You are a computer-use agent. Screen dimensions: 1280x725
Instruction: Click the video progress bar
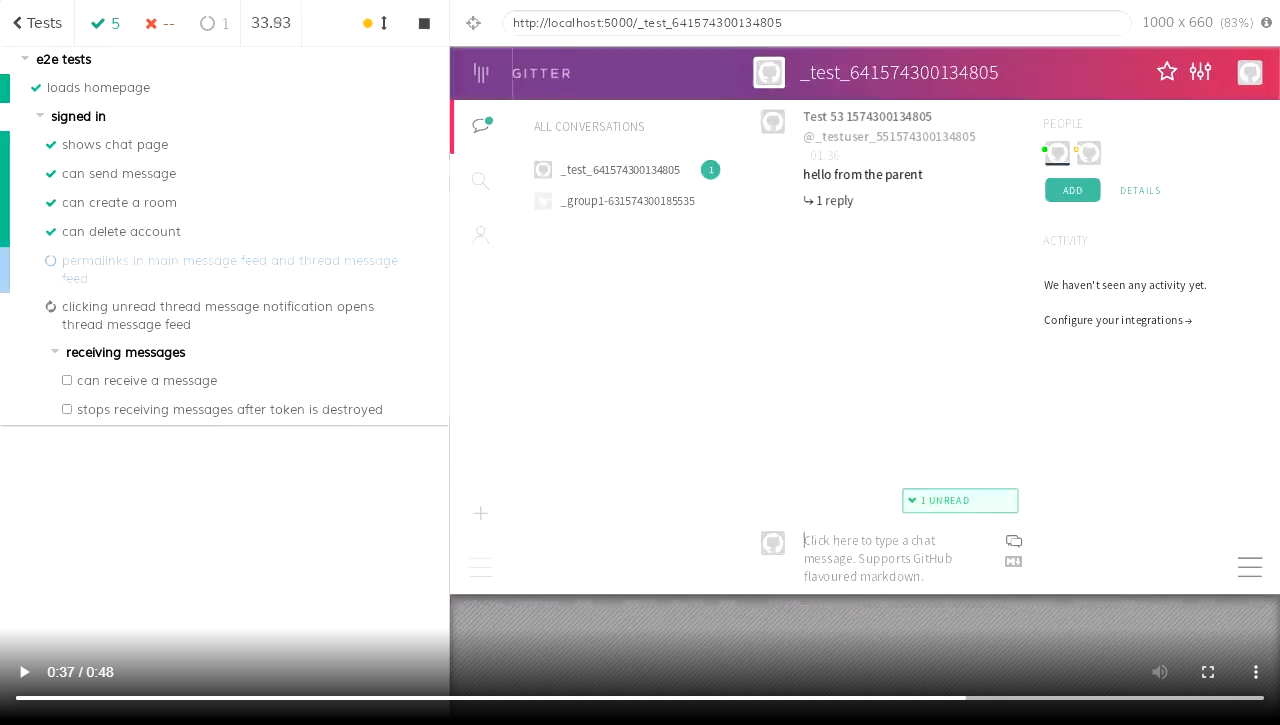point(640,698)
